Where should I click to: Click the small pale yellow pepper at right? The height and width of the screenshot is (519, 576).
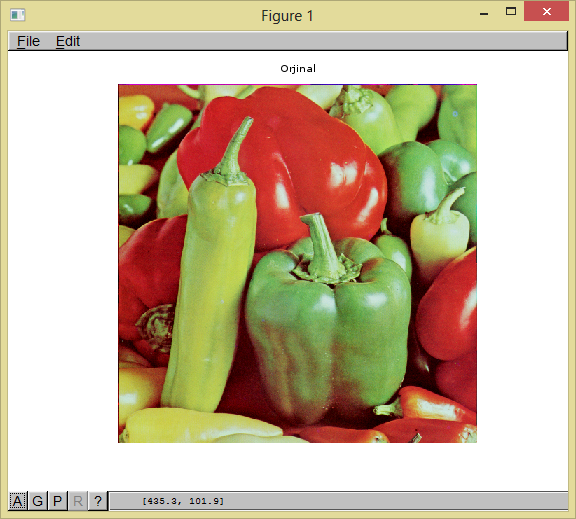click(x=439, y=235)
